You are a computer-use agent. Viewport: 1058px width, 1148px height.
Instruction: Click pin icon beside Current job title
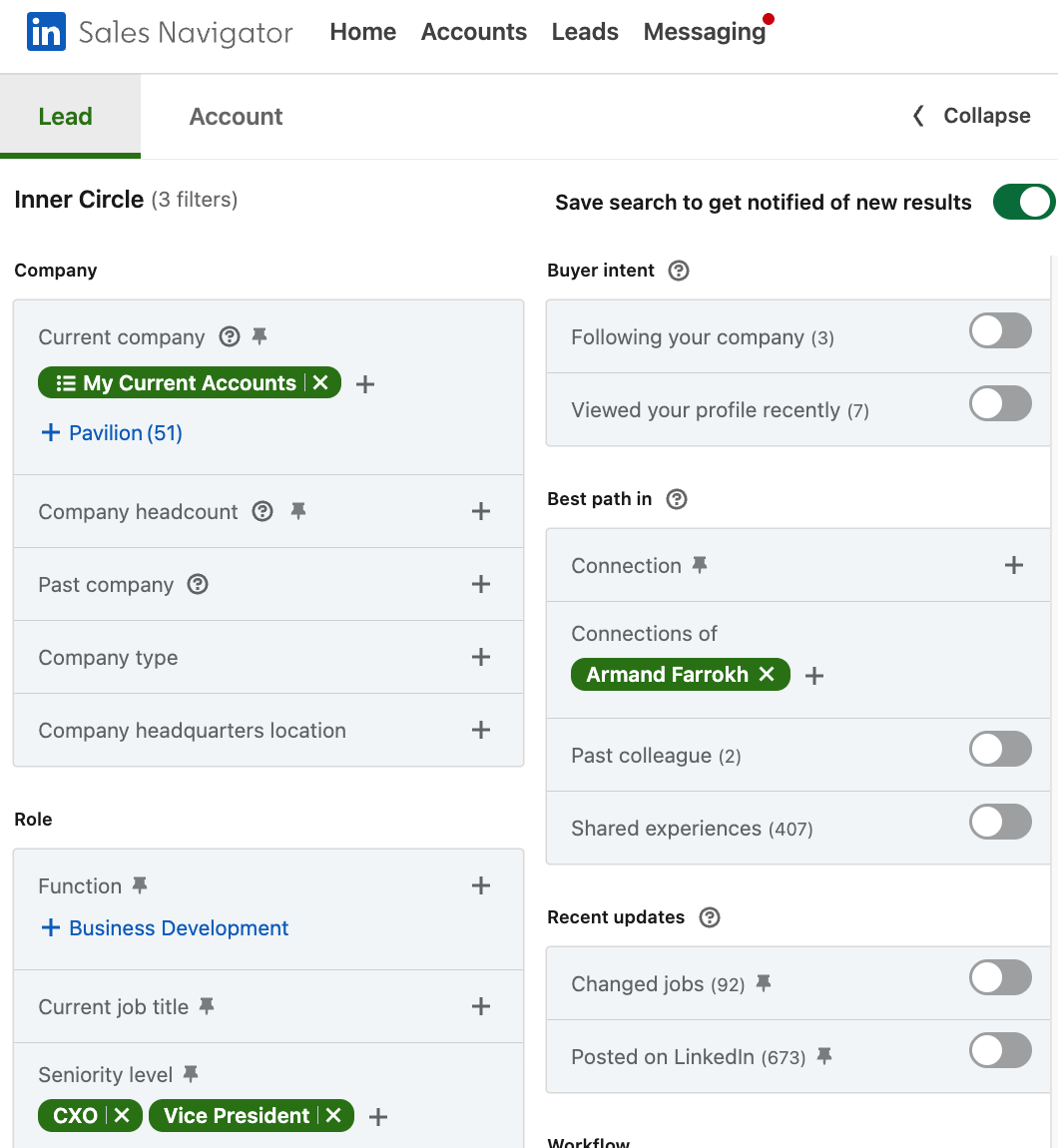tap(208, 1006)
